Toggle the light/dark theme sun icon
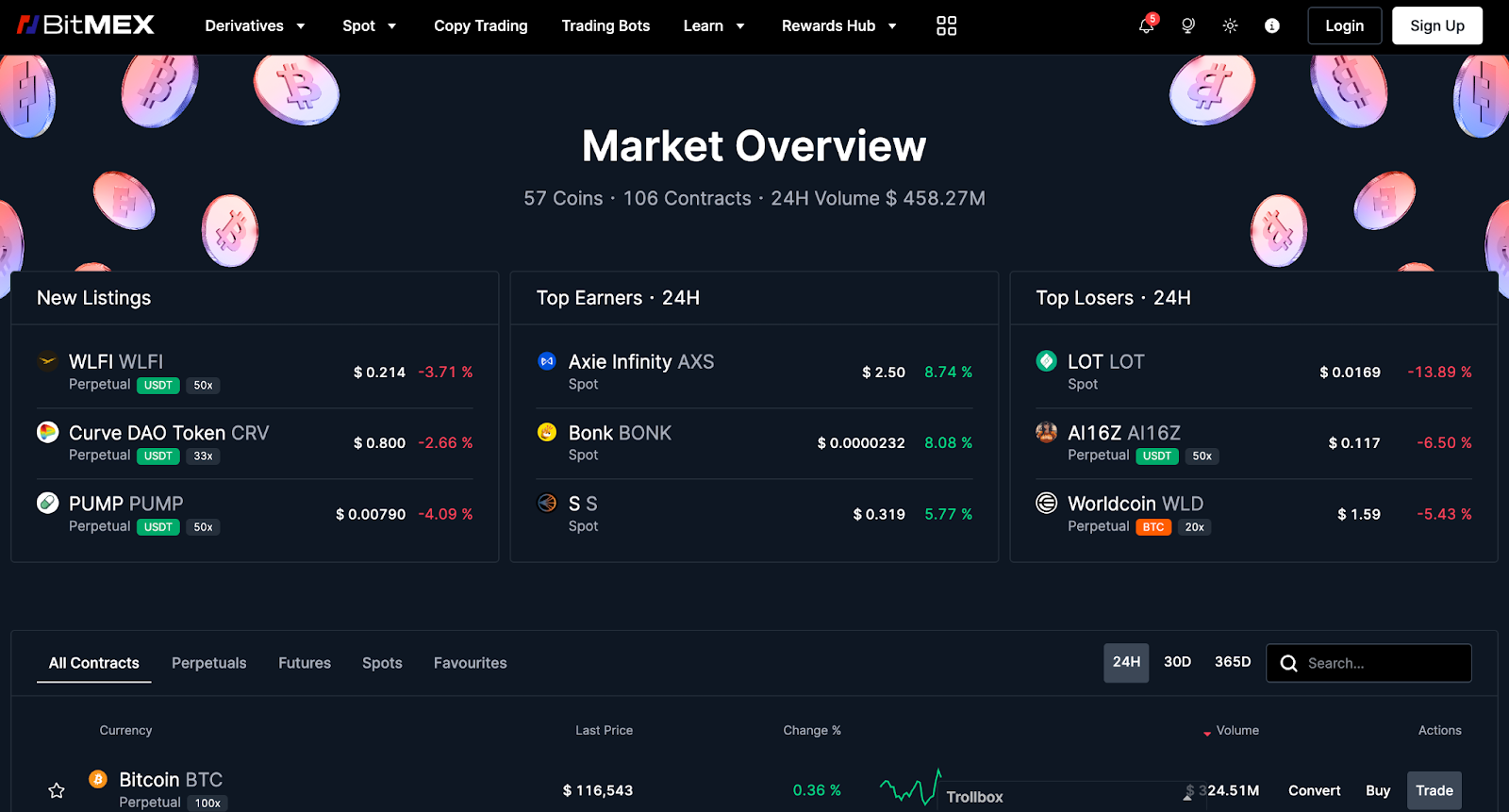Image resolution: width=1509 pixels, height=812 pixels. 1230,25
